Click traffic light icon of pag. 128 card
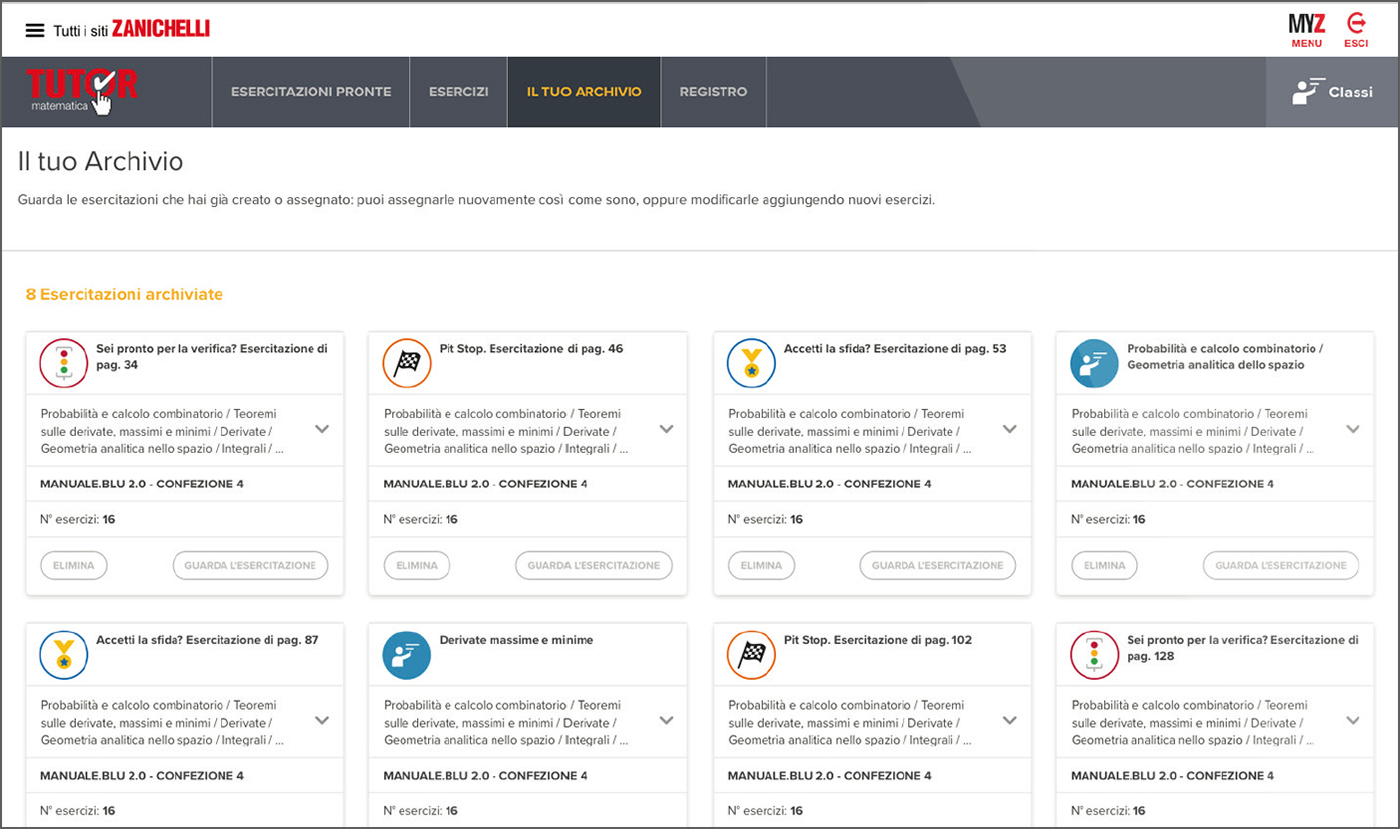Screen dimensions: 1400x829 pos(1094,655)
